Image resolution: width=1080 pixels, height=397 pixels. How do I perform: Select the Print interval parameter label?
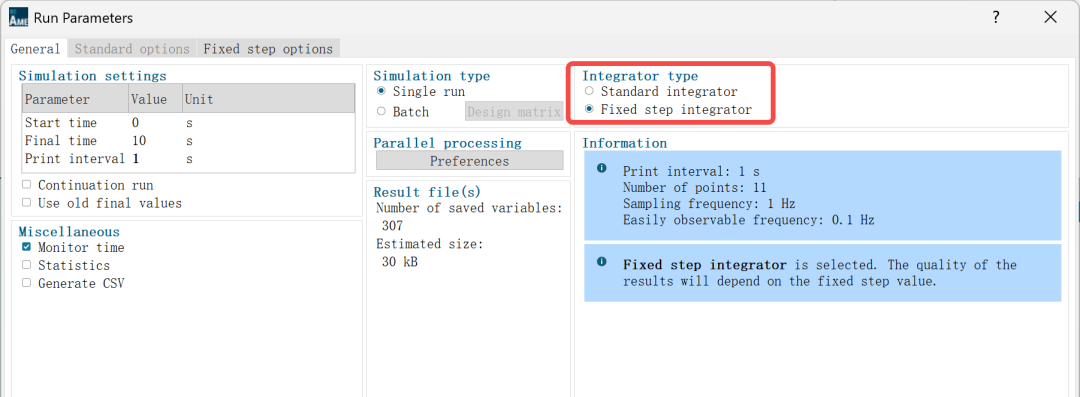(75, 159)
